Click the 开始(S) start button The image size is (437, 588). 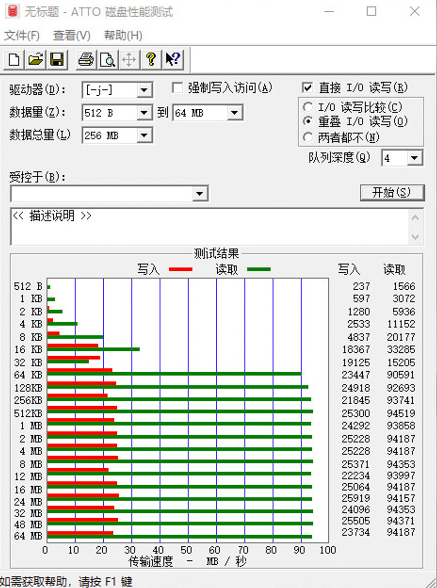tap(392, 192)
